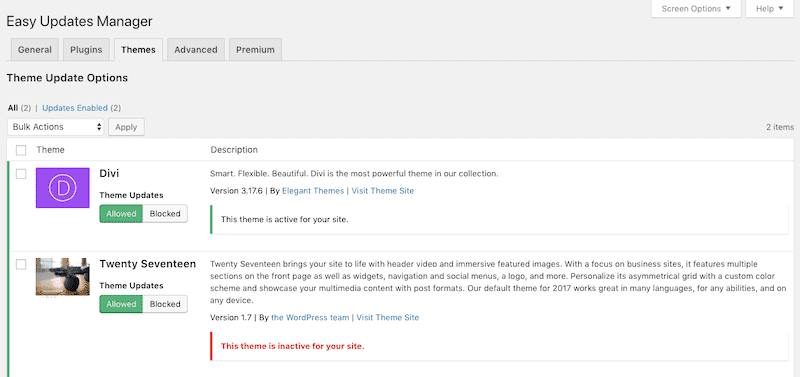Filter by All themes

(13, 108)
